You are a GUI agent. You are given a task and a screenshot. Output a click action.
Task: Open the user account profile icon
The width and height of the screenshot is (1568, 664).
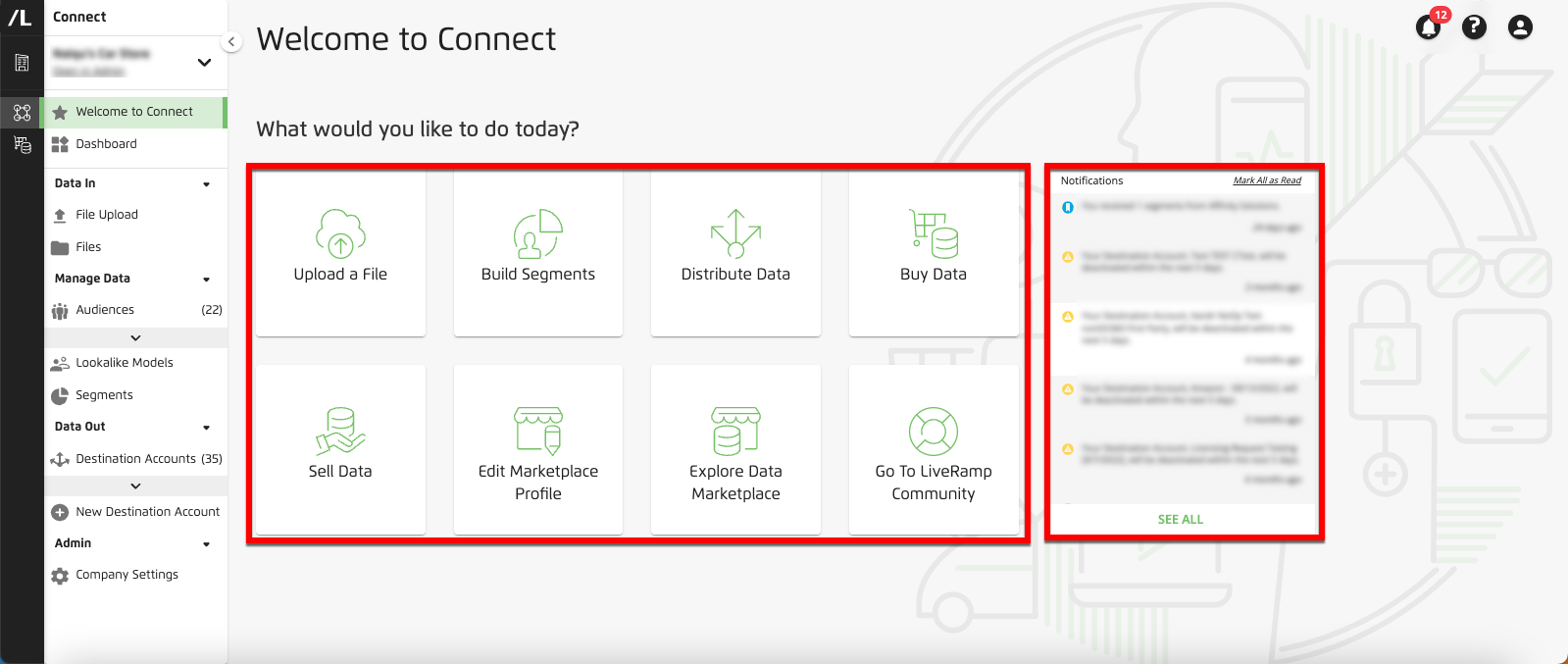point(1520,26)
